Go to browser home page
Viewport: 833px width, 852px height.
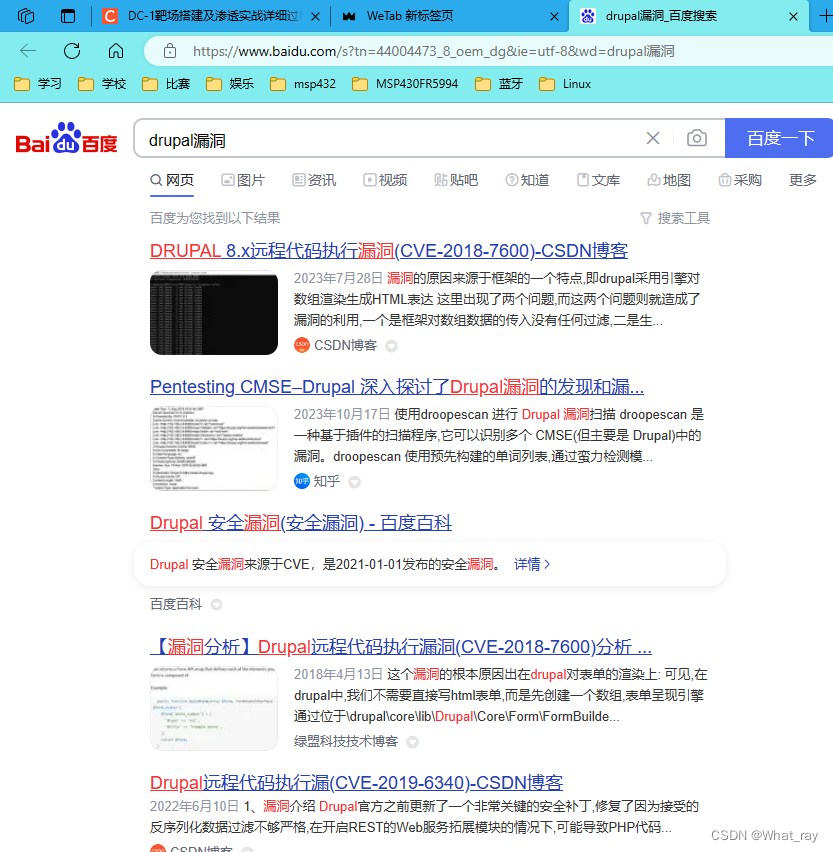click(116, 51)
